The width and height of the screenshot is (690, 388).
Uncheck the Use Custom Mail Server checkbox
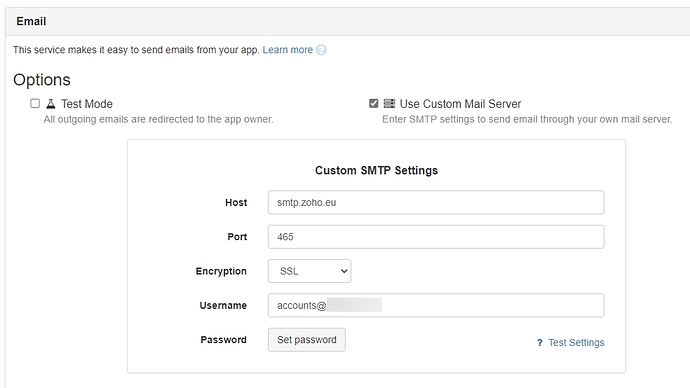(x=374, y=103)
